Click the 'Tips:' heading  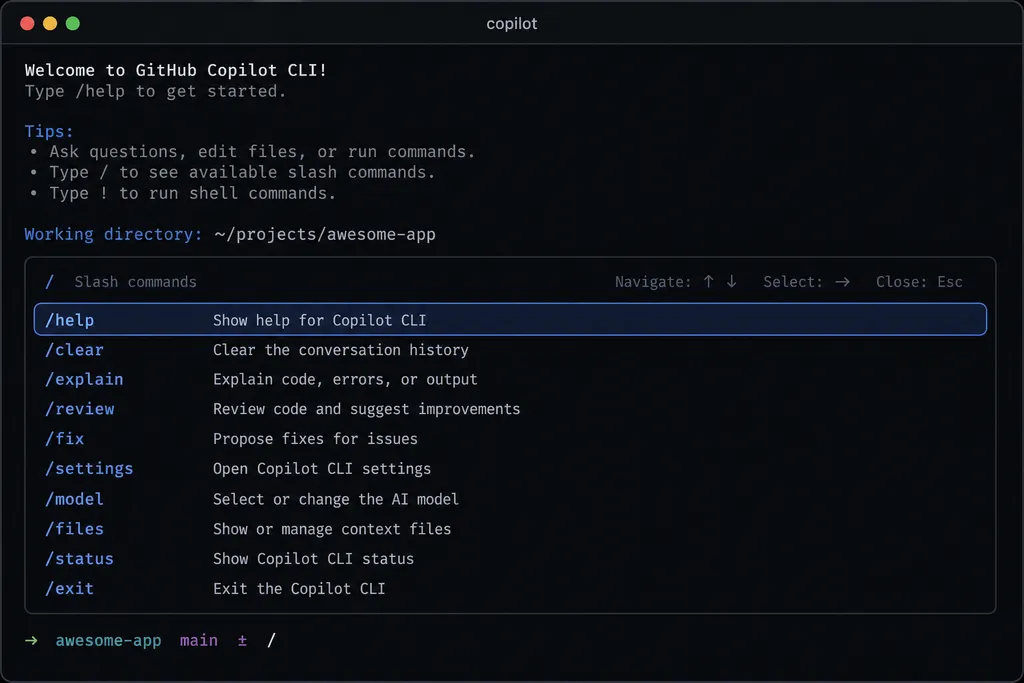tap(49, 131)
